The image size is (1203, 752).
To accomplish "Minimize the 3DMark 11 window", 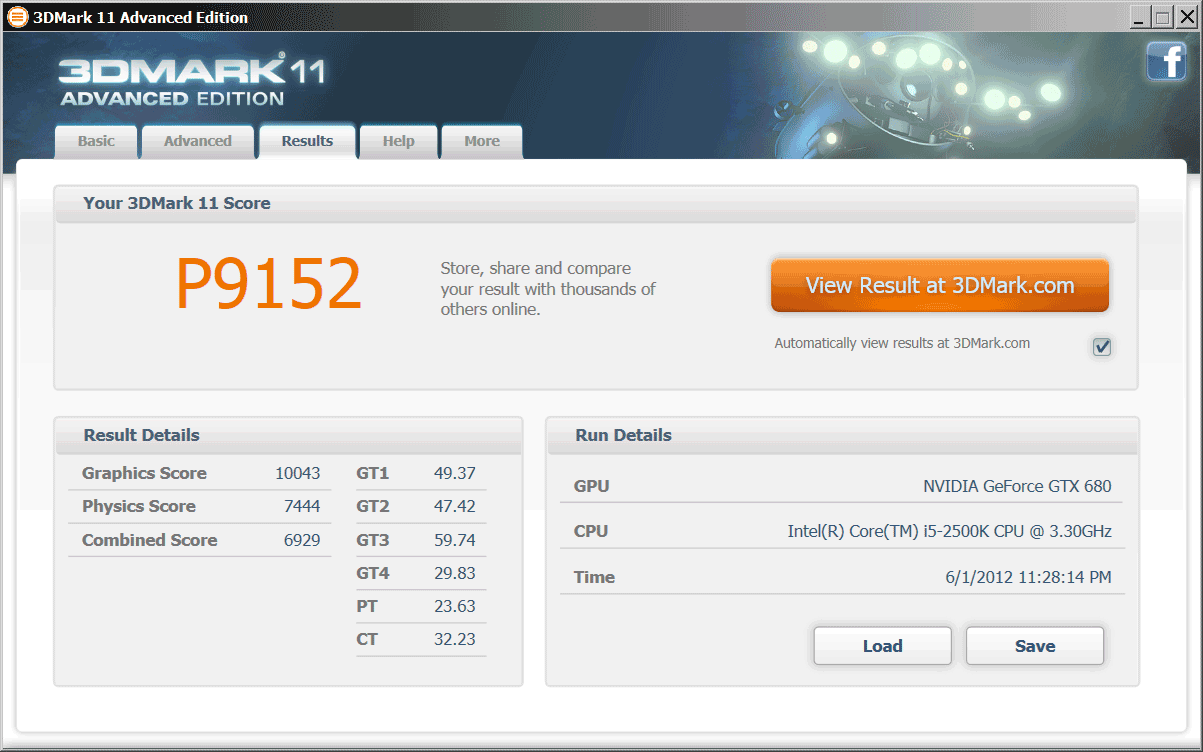I will pos(1140,17).
